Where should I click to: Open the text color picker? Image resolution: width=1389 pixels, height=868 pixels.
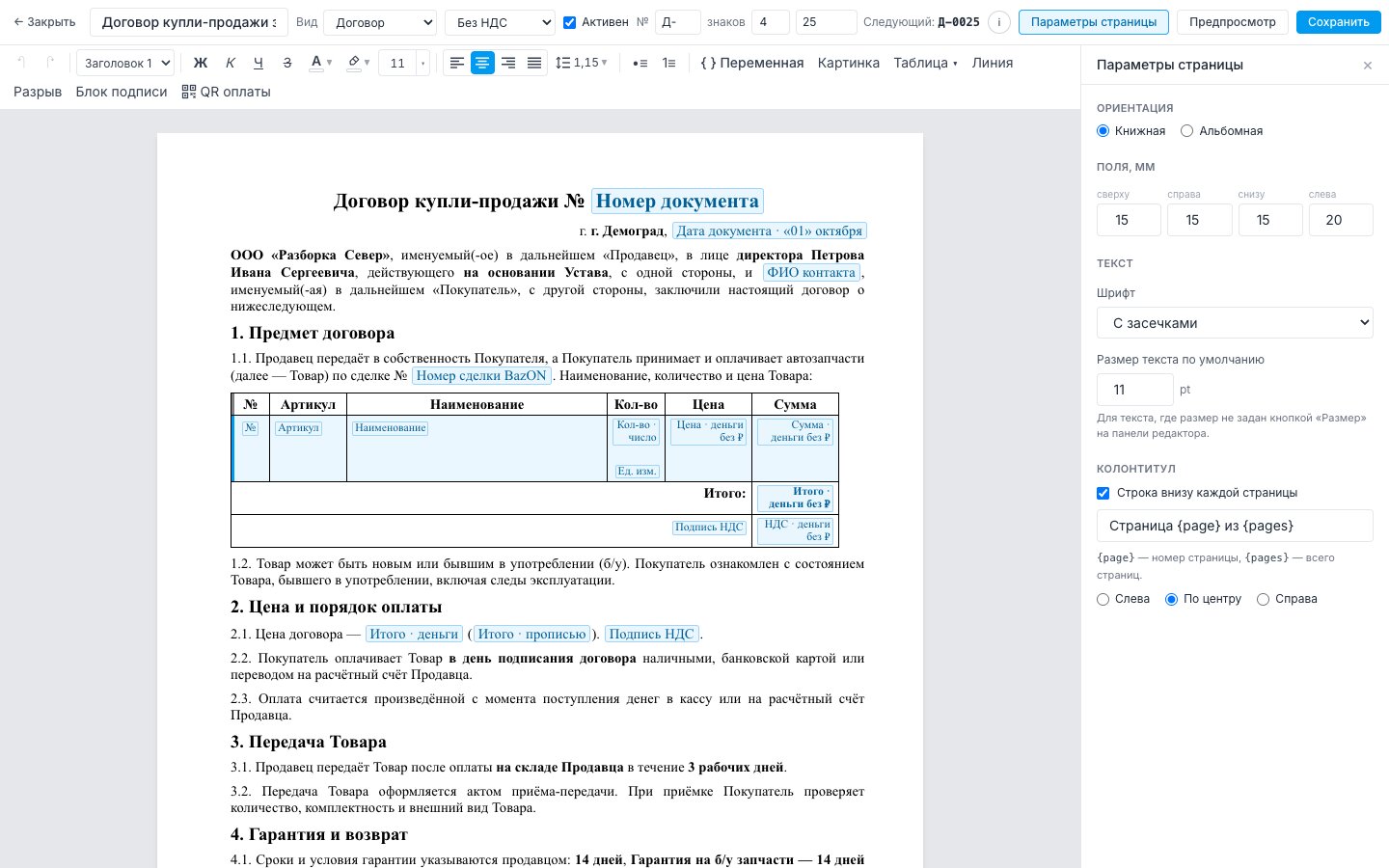320,63
